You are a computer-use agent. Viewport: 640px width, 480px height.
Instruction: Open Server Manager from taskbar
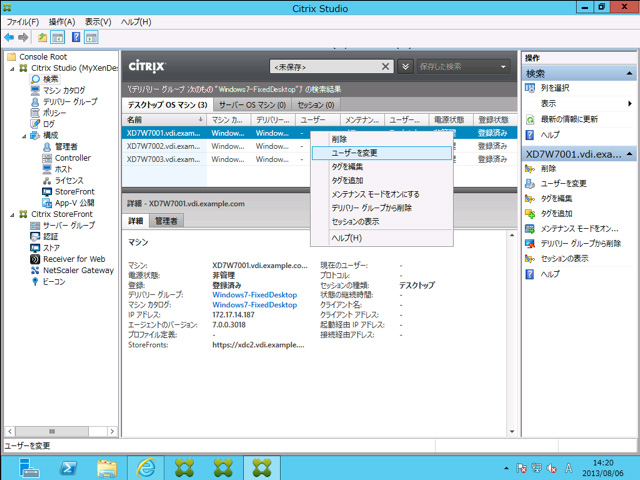coord(29,468)
